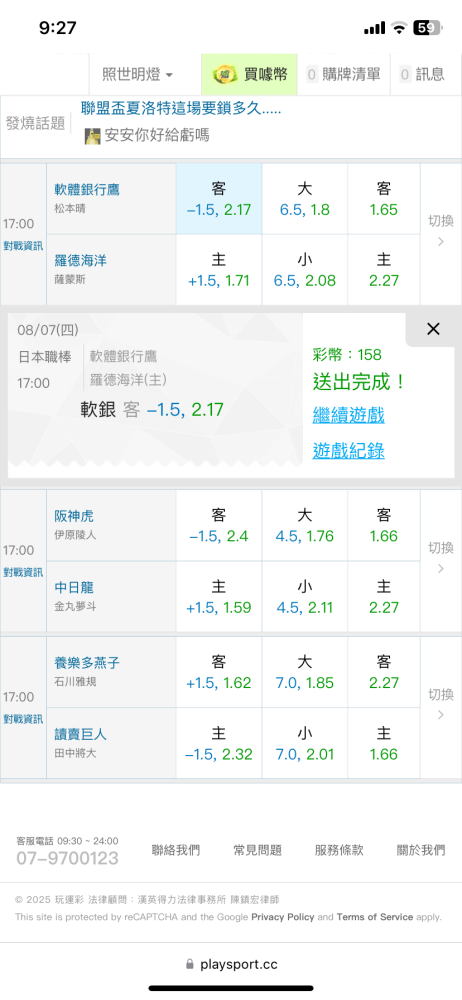Screen dimensions: 462x1000
Task: Open hot topic 聯盟盃夏洛特這場要鎖多久
Action: [181, 108]
